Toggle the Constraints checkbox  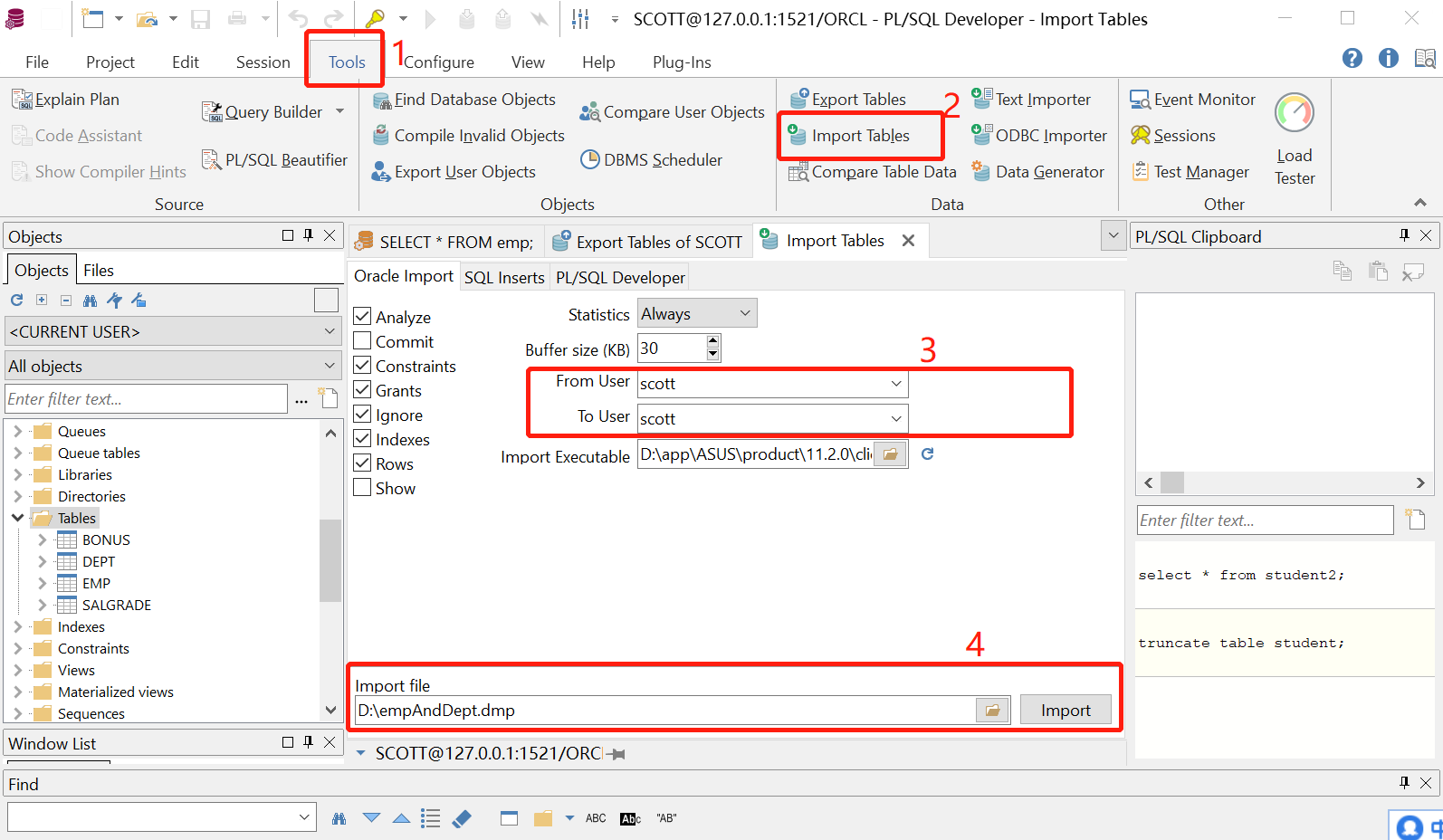tap(362, 366)
